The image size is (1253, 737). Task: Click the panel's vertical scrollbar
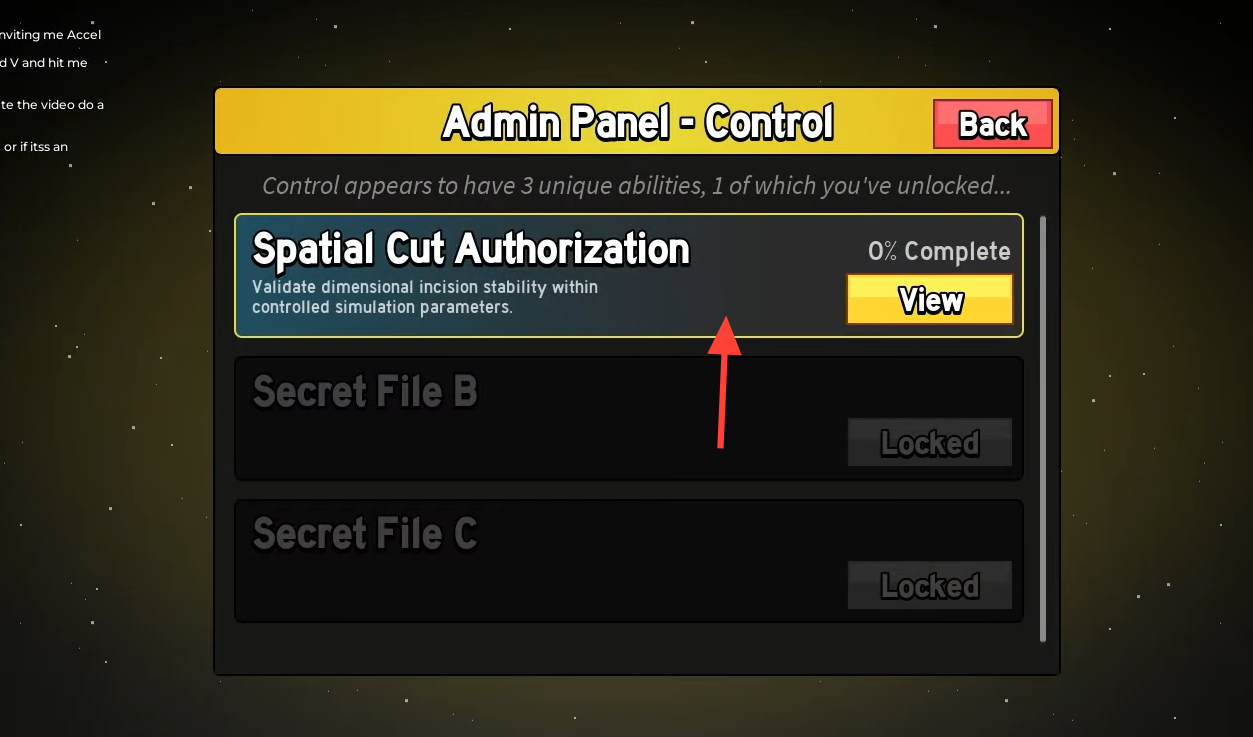[1042, 428]
